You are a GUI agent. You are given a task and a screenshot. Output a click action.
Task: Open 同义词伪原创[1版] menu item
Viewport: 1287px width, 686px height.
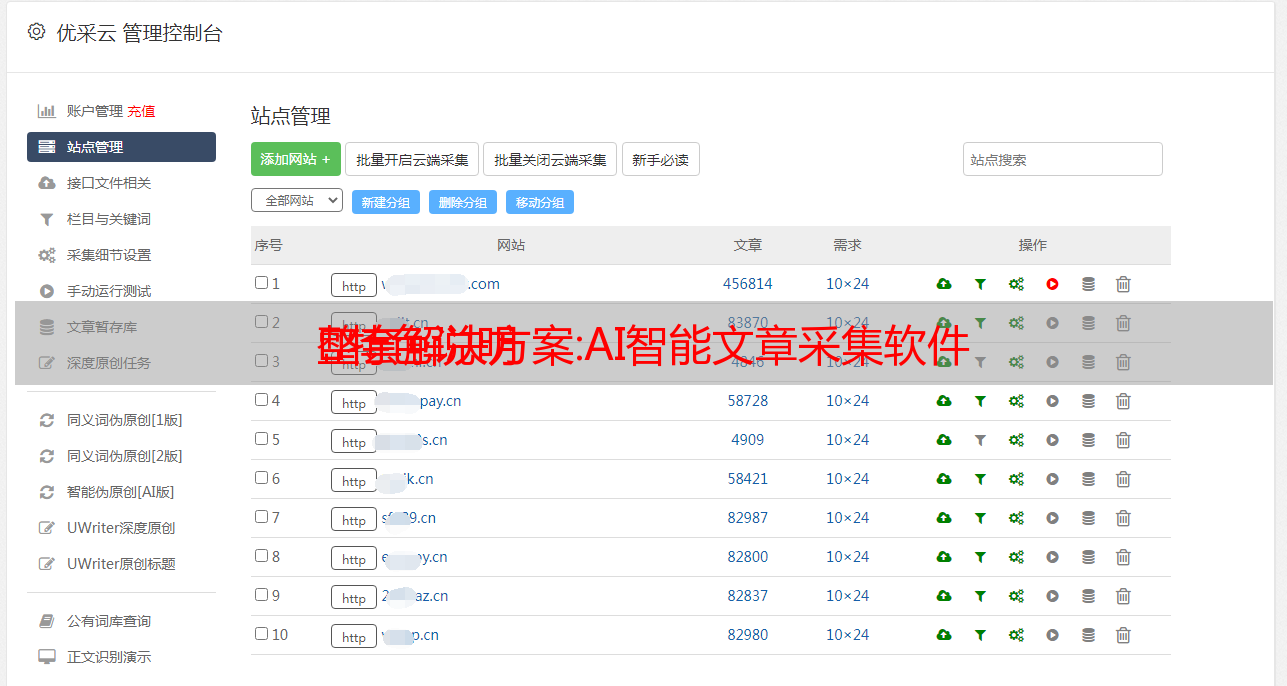click(x=125, y=420)
